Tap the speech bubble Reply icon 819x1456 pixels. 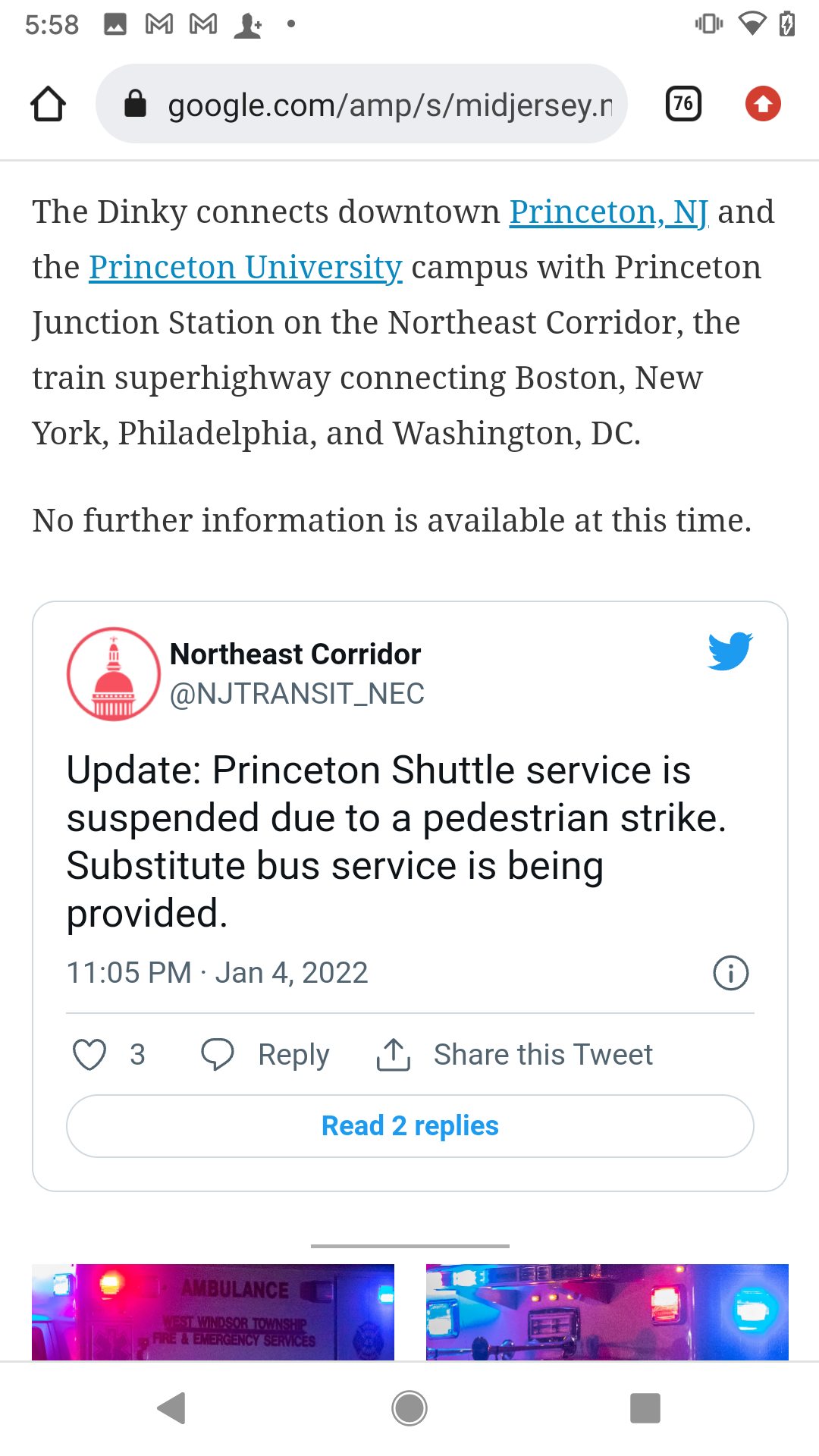click(218, 1055)
